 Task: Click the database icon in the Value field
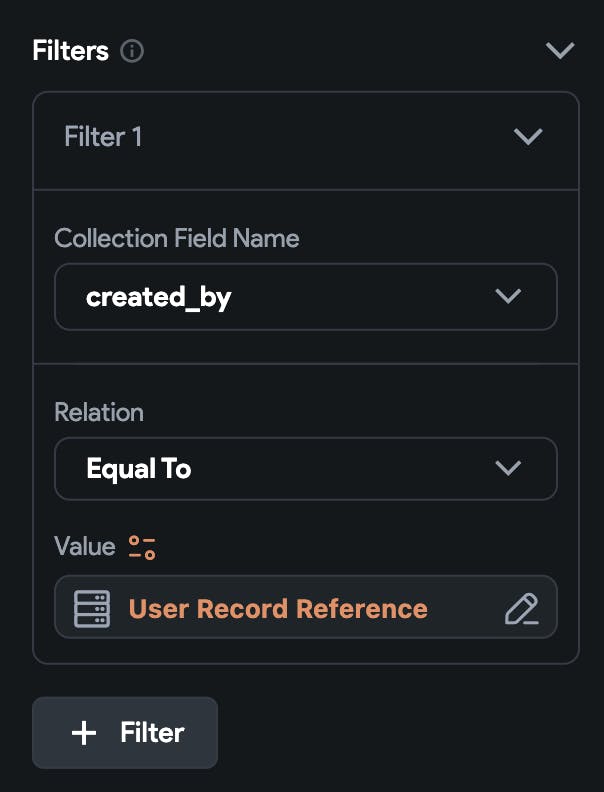point(92,608)
